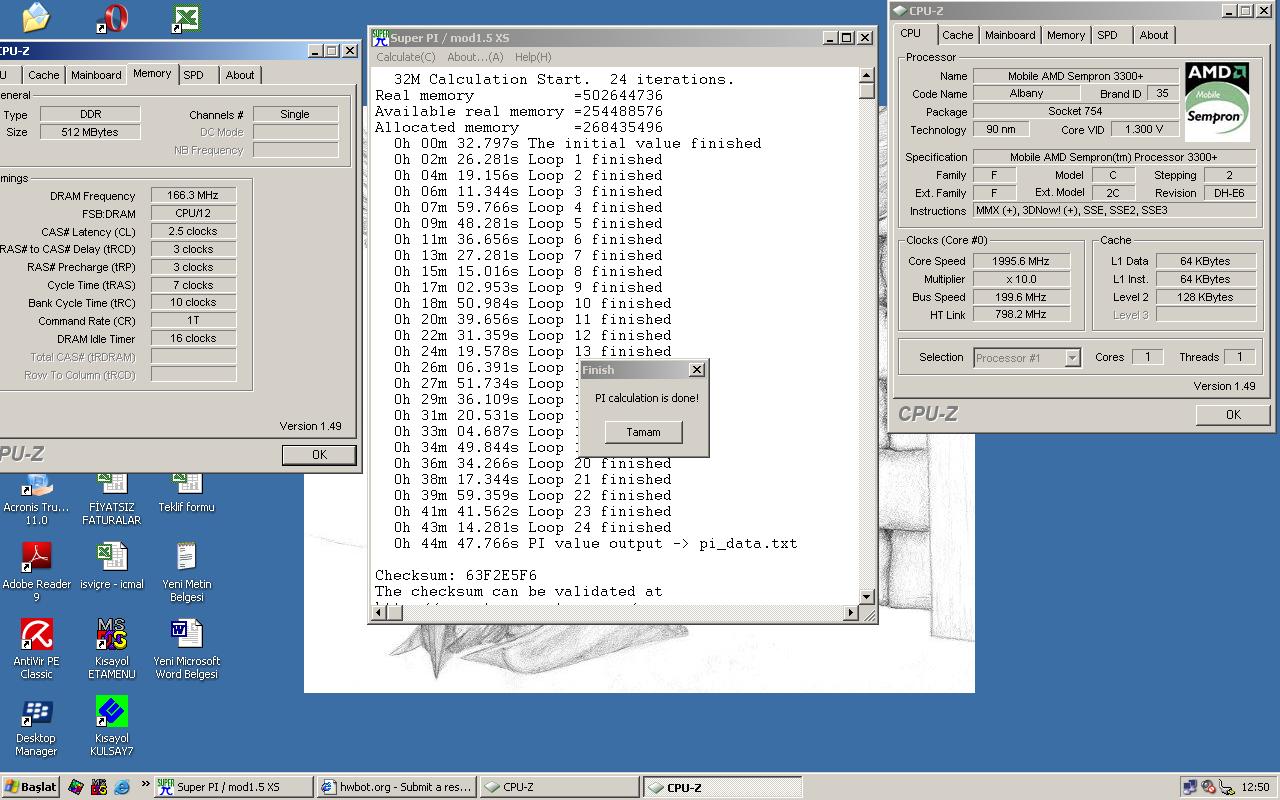Open About...(A) menu in Super PI
Image resolution: width=1280 pixels, height=800 pixels.
coord(475,57)
